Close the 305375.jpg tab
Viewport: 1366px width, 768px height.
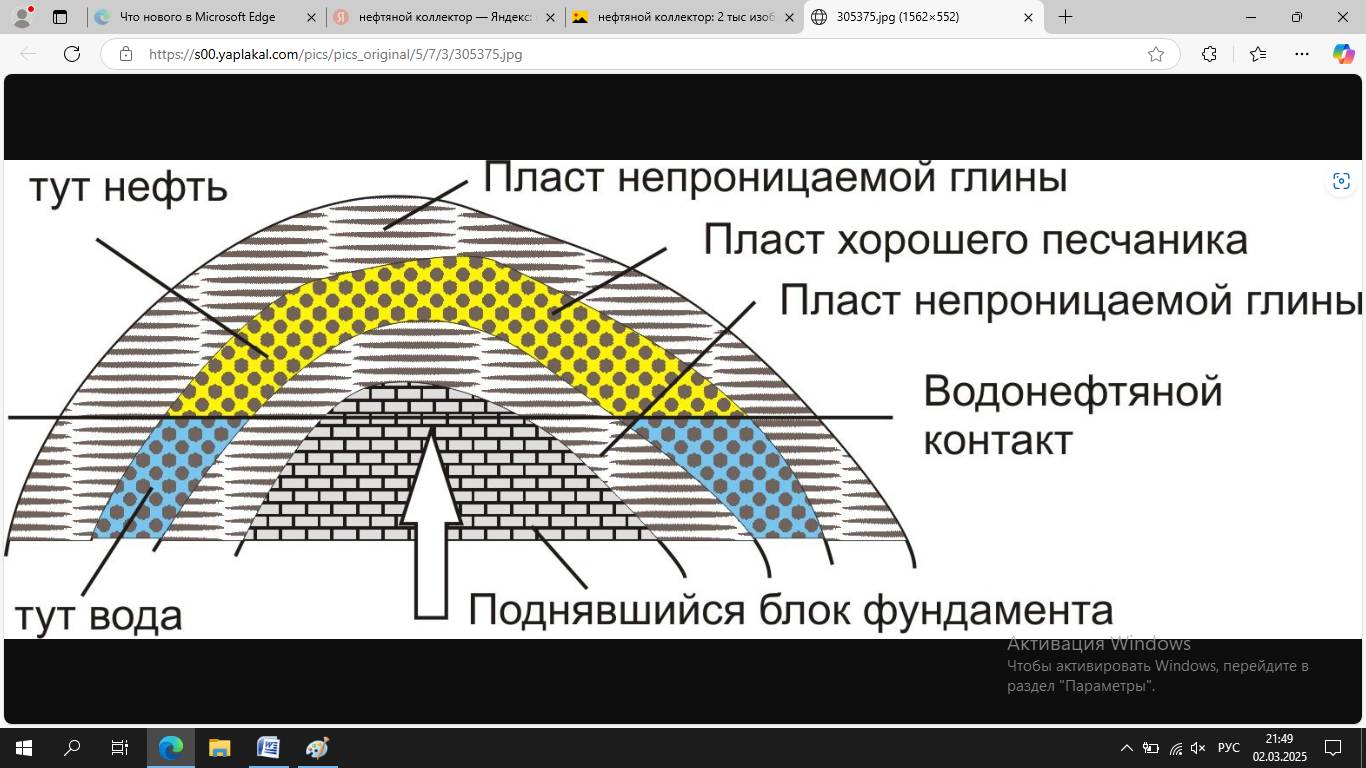(x=1029, y=17)
